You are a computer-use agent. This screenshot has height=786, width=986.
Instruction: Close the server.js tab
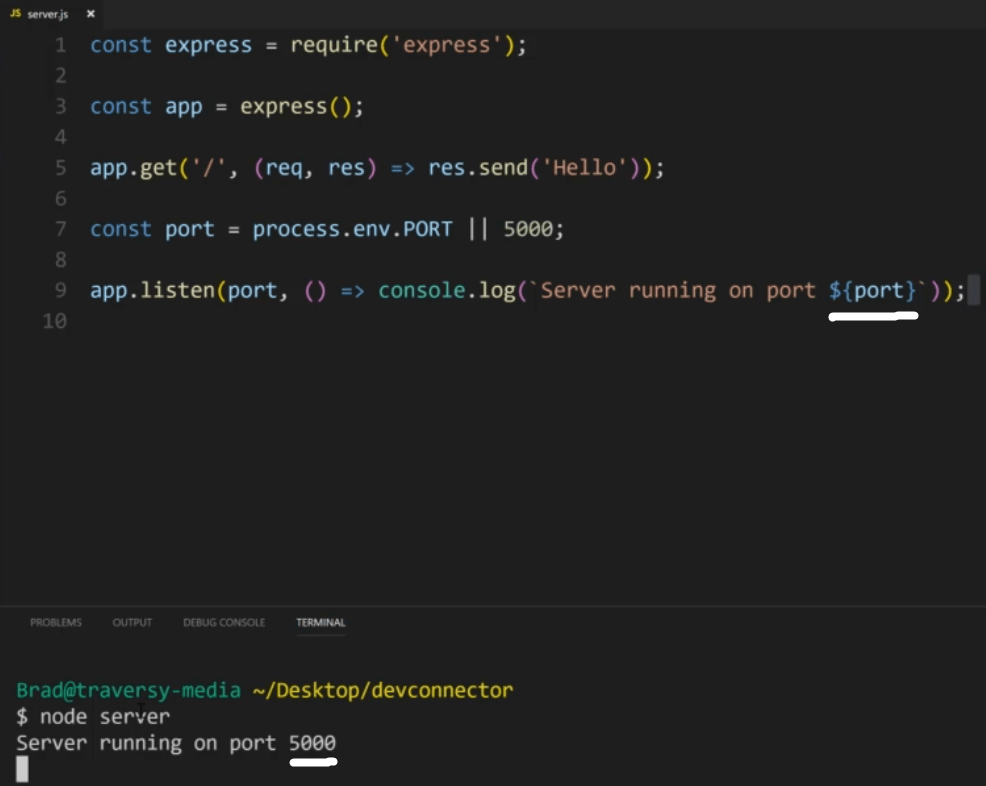point(91,14)
